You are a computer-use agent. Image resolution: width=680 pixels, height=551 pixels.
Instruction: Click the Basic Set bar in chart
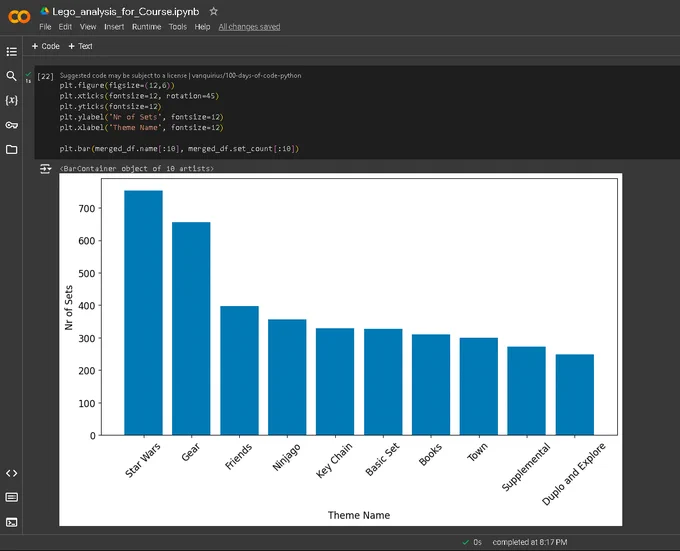pos(383,382)
